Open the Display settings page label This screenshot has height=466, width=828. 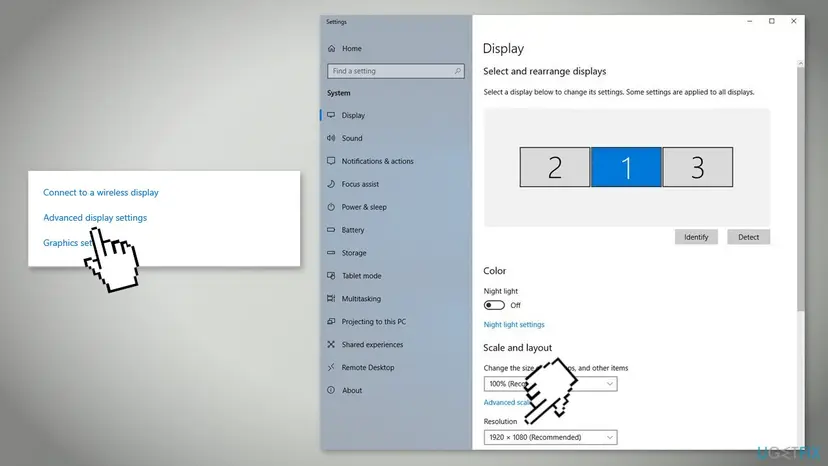[353, 115]
